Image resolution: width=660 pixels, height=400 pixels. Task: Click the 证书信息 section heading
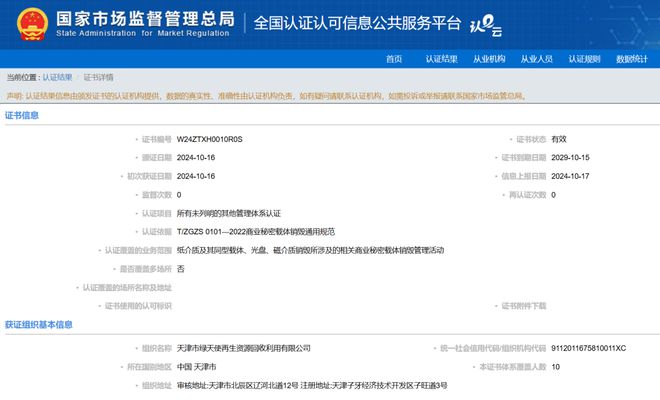click(x=22, y=115)
